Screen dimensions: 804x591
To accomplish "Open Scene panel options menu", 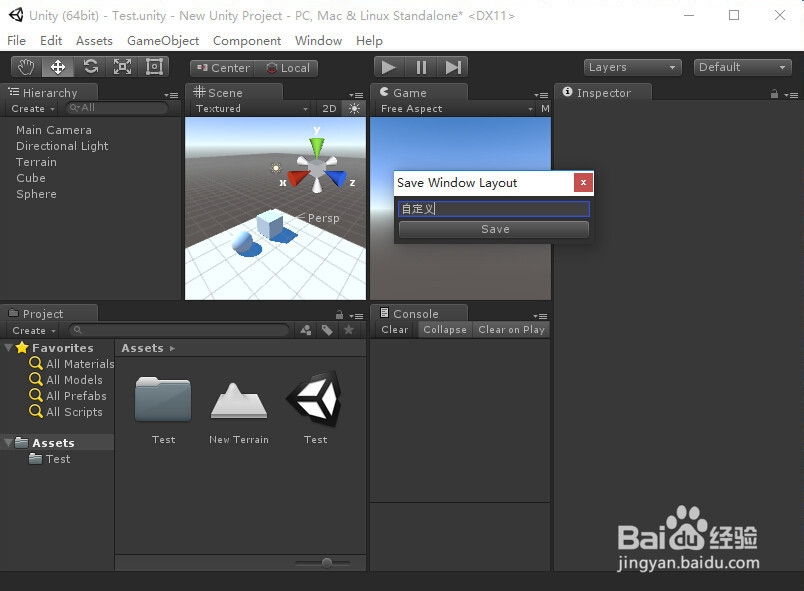I will coord(356,95).
